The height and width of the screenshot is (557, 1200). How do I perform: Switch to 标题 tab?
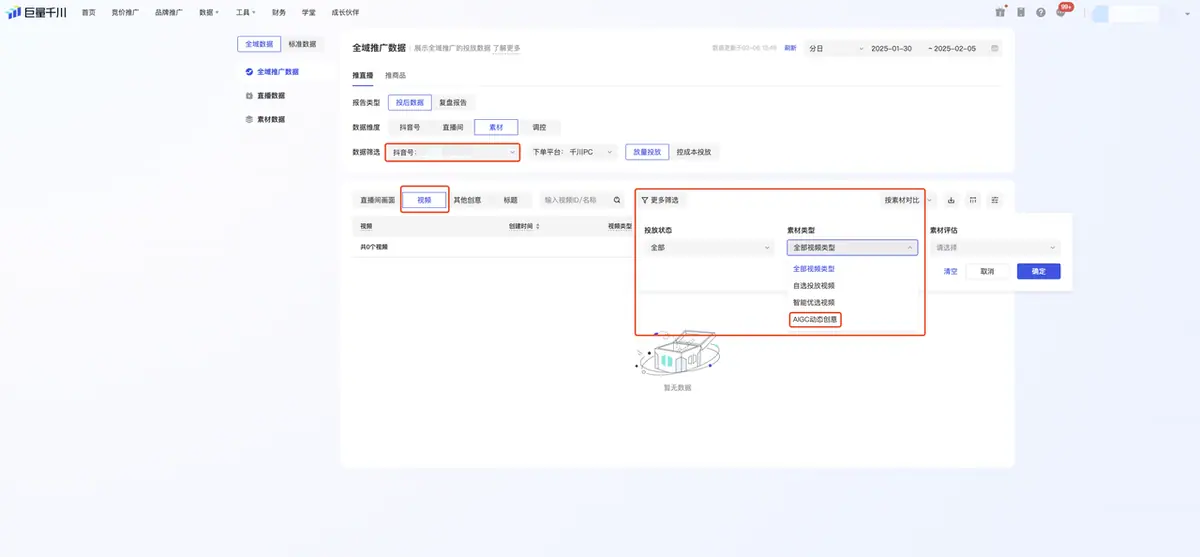pyautogui.click(x=510, y=200)
